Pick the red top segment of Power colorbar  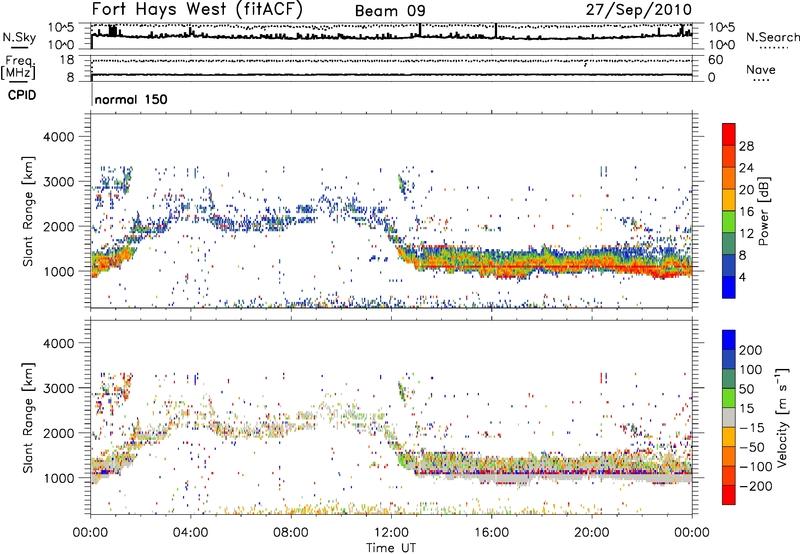[x=729, y=135]
